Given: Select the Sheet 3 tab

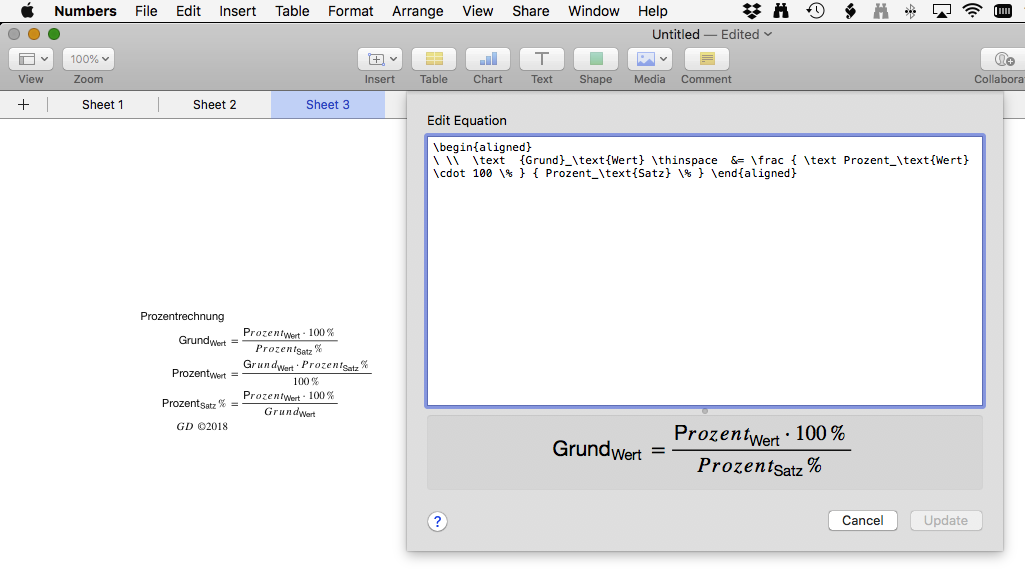Looking at the screenshot, I should [x=328, y=105].
